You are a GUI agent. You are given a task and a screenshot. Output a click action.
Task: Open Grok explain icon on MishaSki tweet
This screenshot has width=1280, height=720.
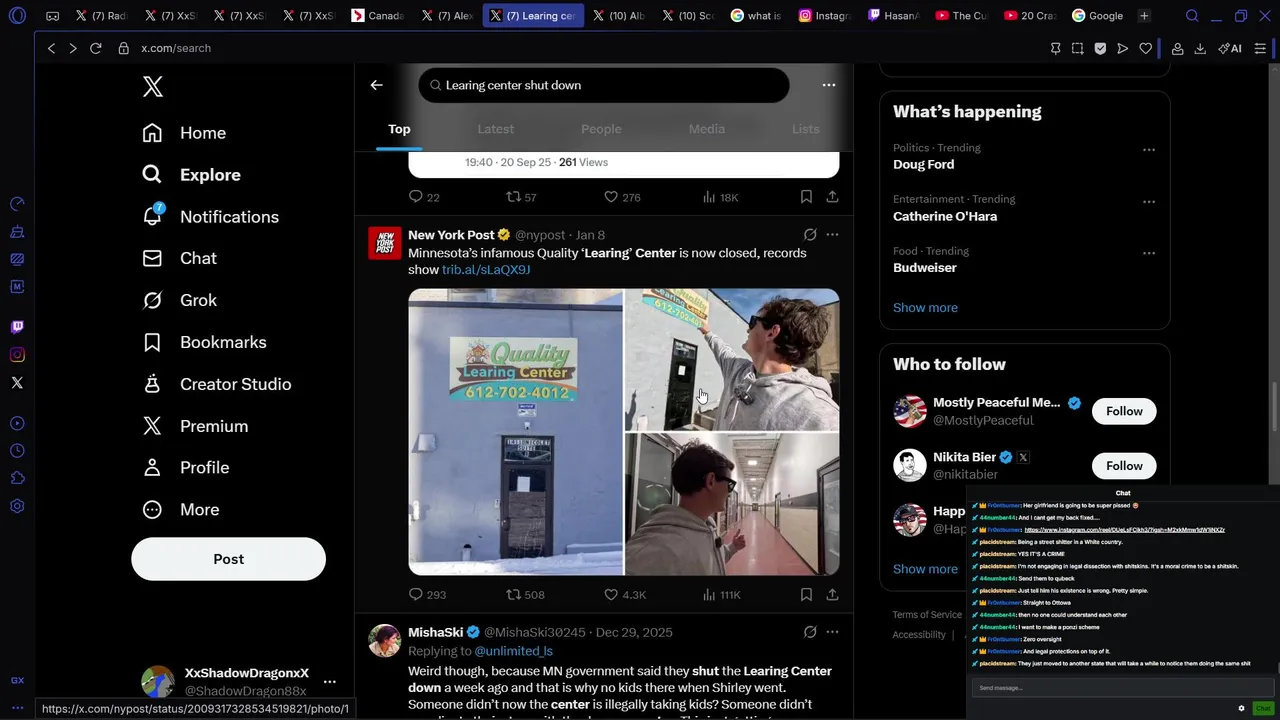pyautogui.click(x=810, y=632)
